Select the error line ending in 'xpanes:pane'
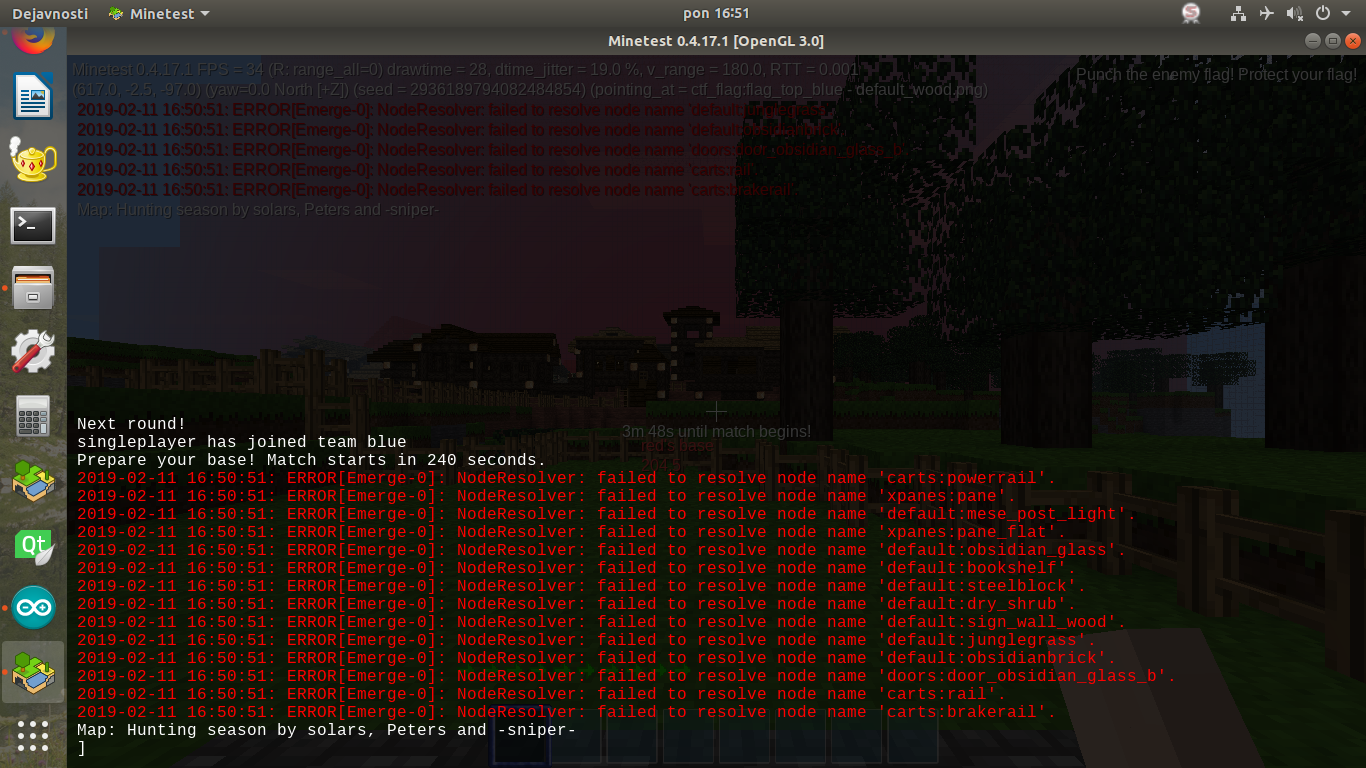The height and width of the screenshot is (768, 1366). click(x=547, y=496)
